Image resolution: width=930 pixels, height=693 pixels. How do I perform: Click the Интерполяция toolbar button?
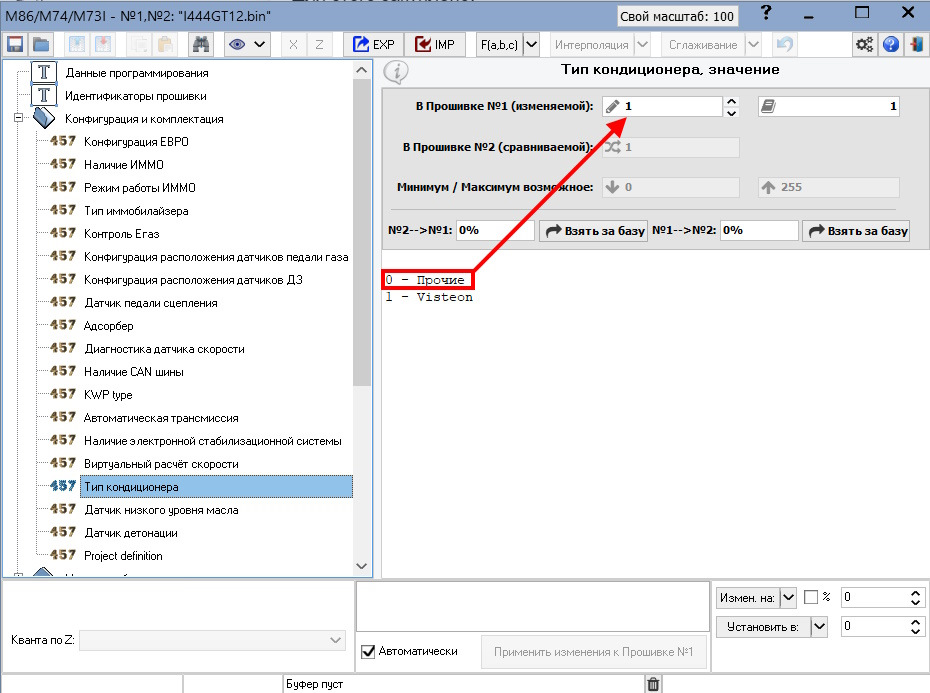click(x=591, y=44)
